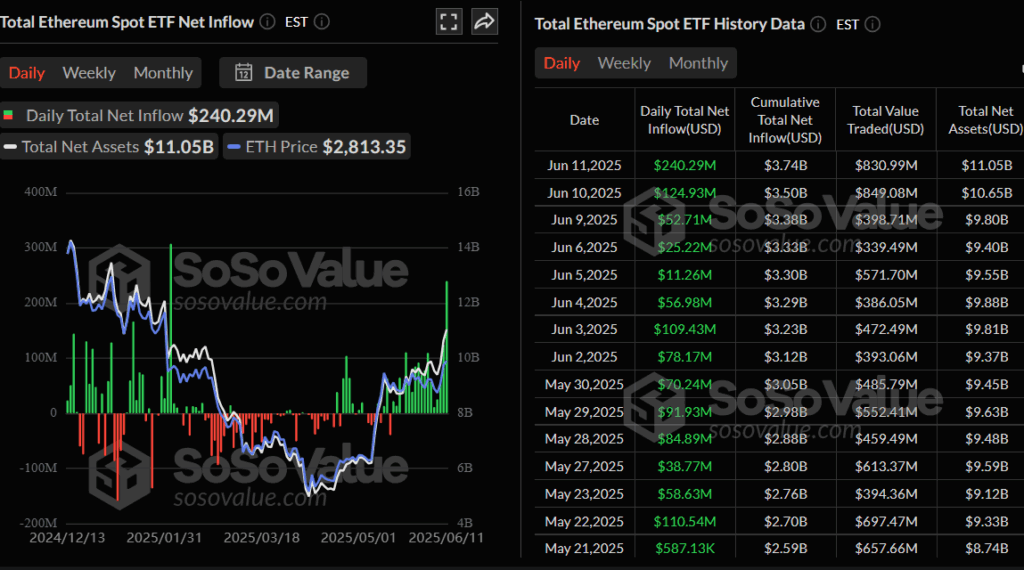Toggle Total Net Assets line visibility

tap(108, 147)
